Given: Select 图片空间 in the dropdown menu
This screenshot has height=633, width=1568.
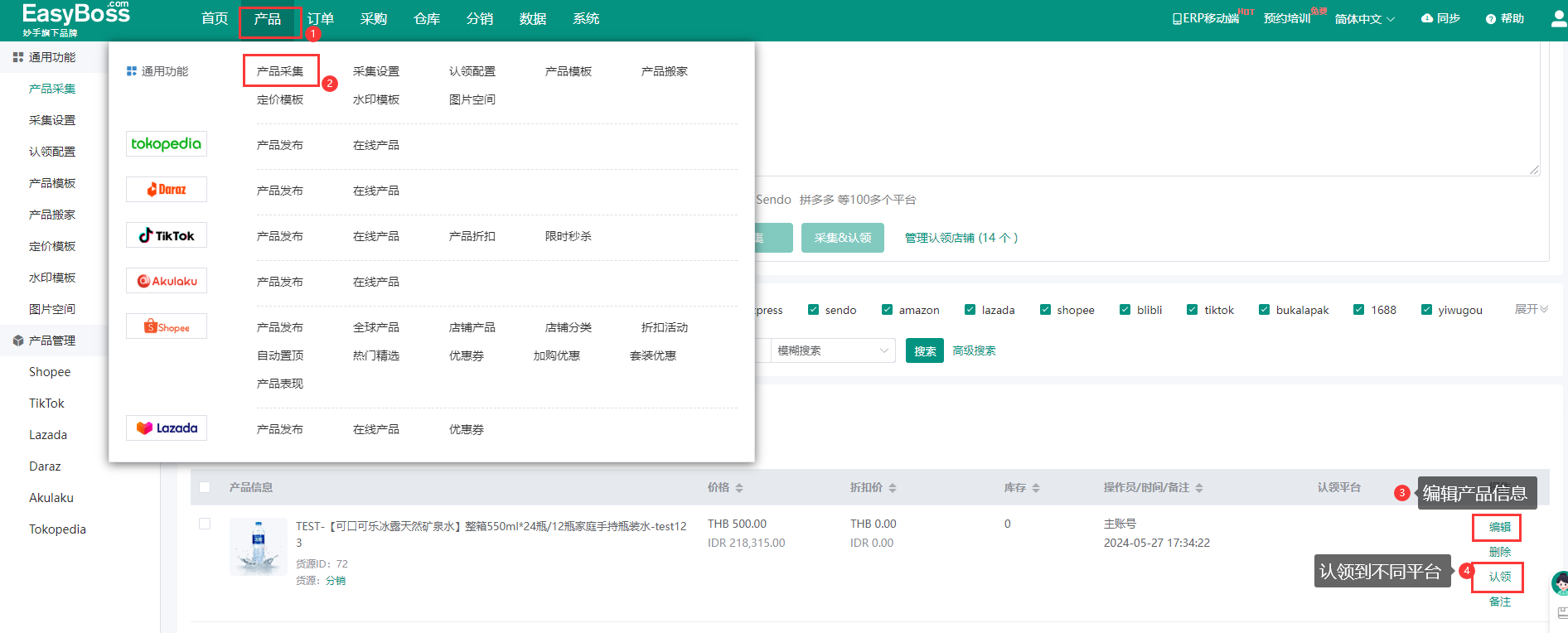Looking at the screenshot, I should [x=472, y=99].
